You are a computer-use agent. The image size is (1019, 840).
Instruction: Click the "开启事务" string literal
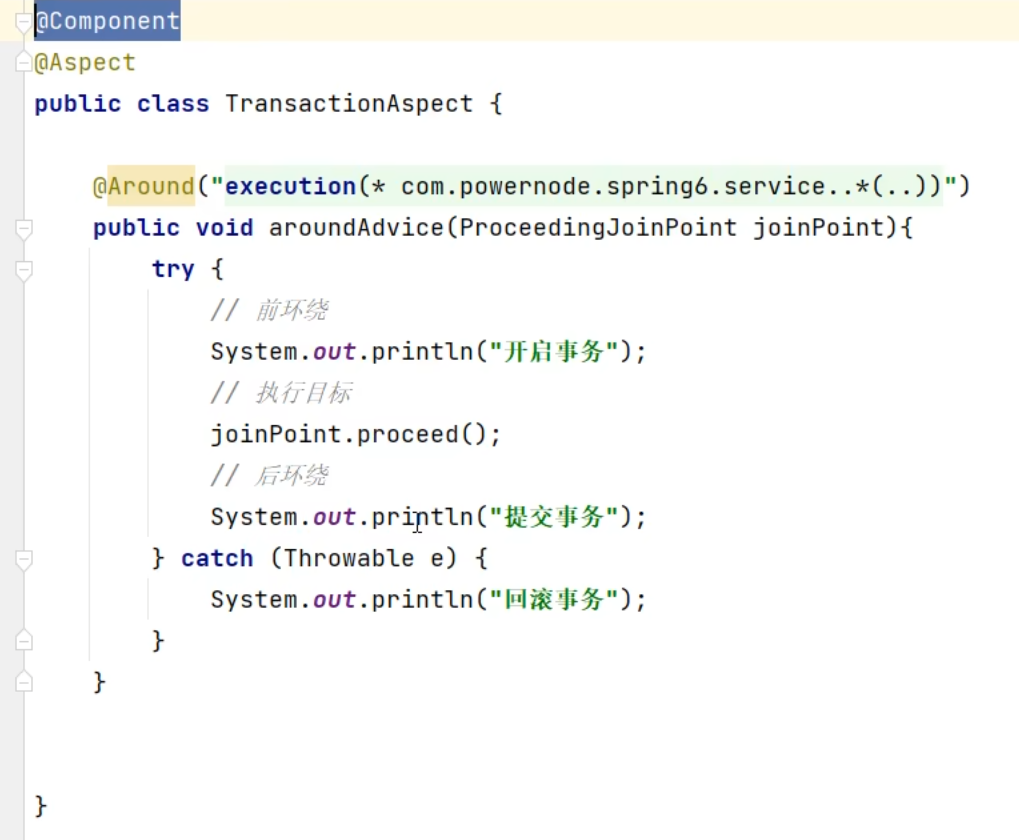pos(553,352)
